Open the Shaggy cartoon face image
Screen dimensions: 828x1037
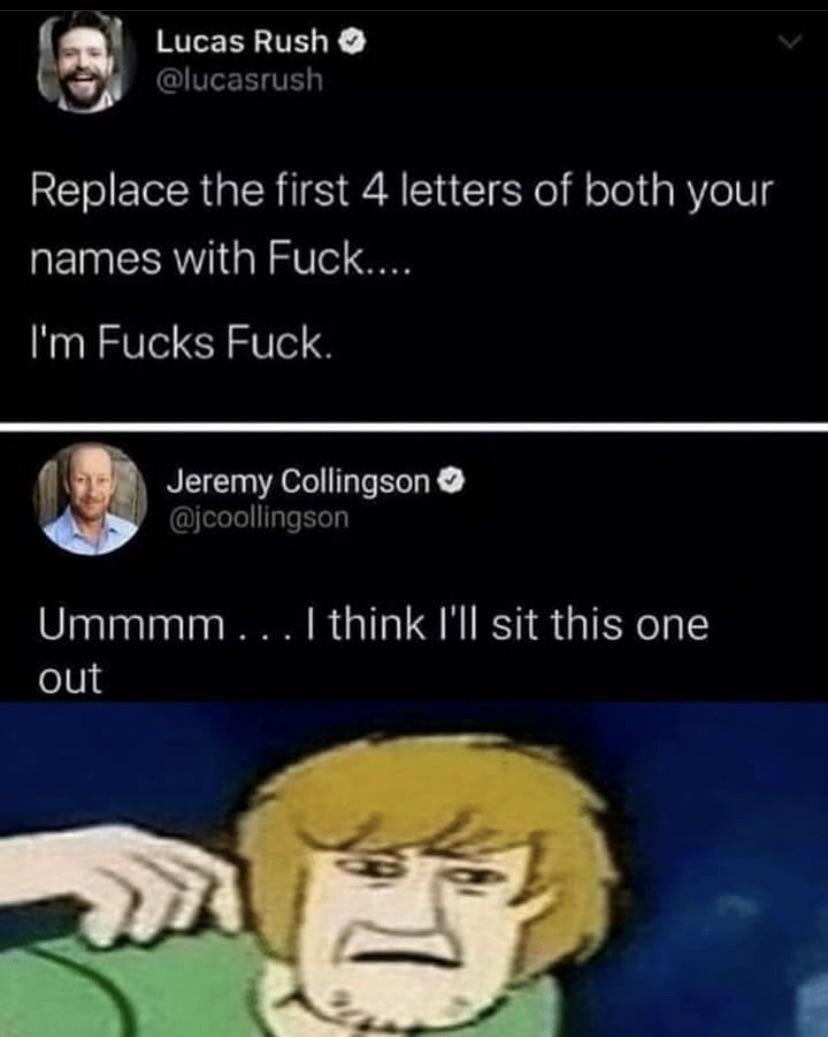(x=414, y=869)
